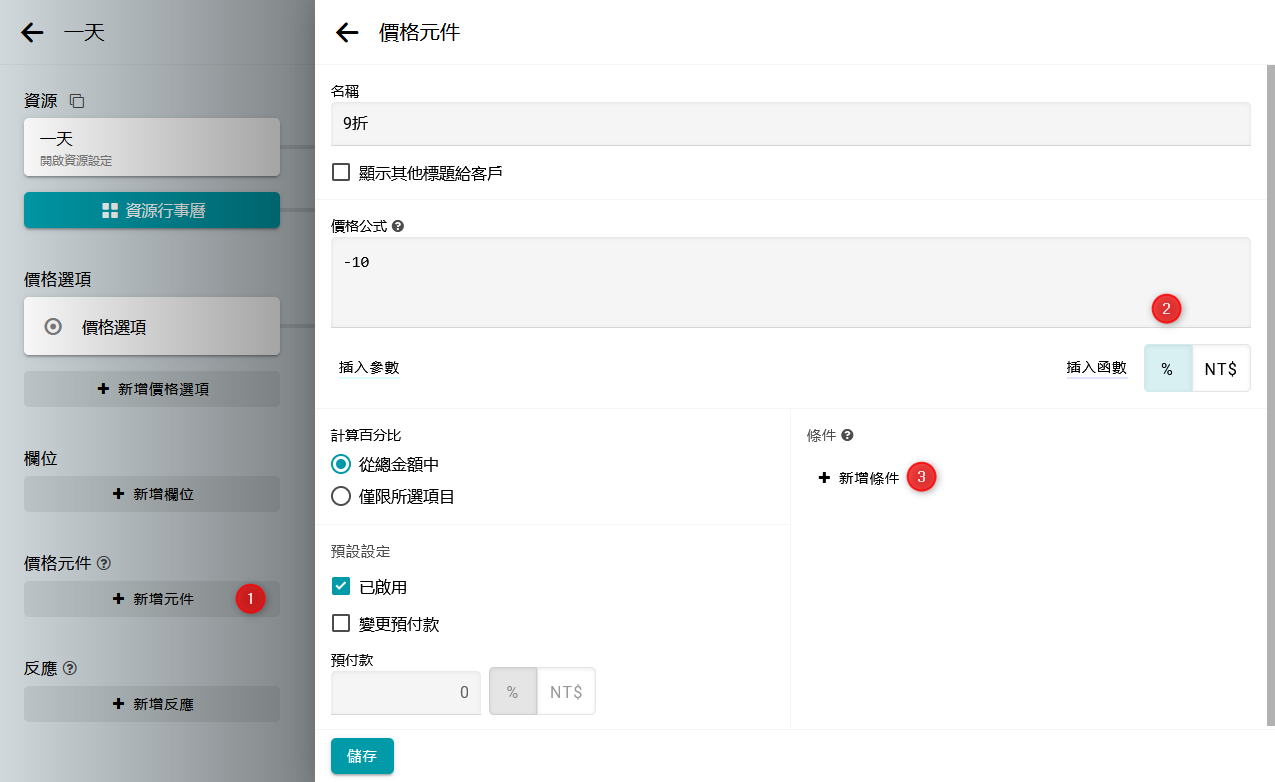Click 新增條件 to add a condition

tap(859, 478)
